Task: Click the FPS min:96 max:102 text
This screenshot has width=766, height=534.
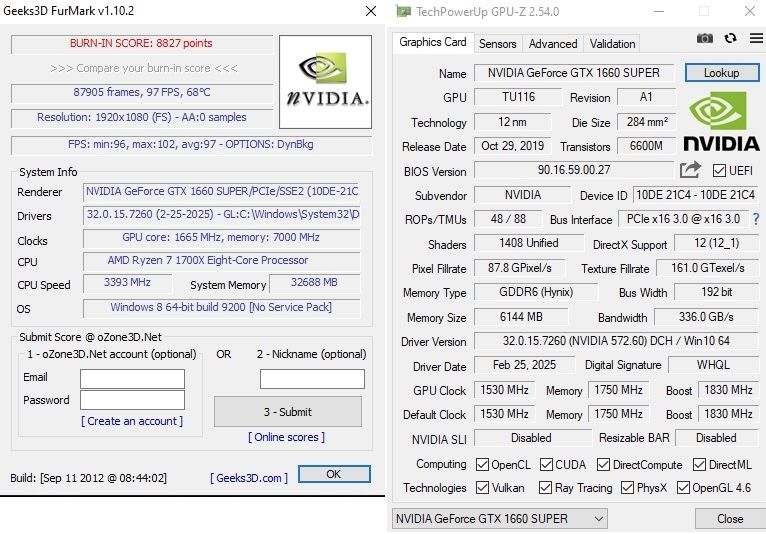Action: [191, 145]
